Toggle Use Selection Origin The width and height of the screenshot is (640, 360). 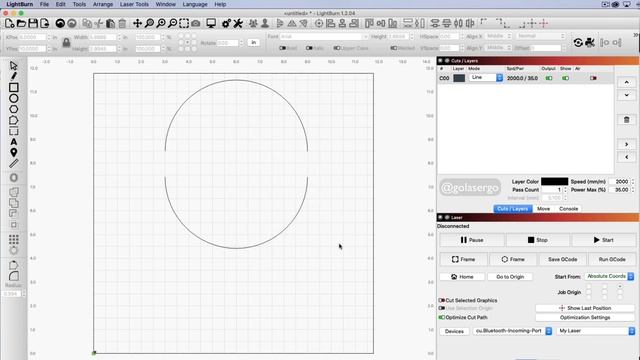[442, 308]
